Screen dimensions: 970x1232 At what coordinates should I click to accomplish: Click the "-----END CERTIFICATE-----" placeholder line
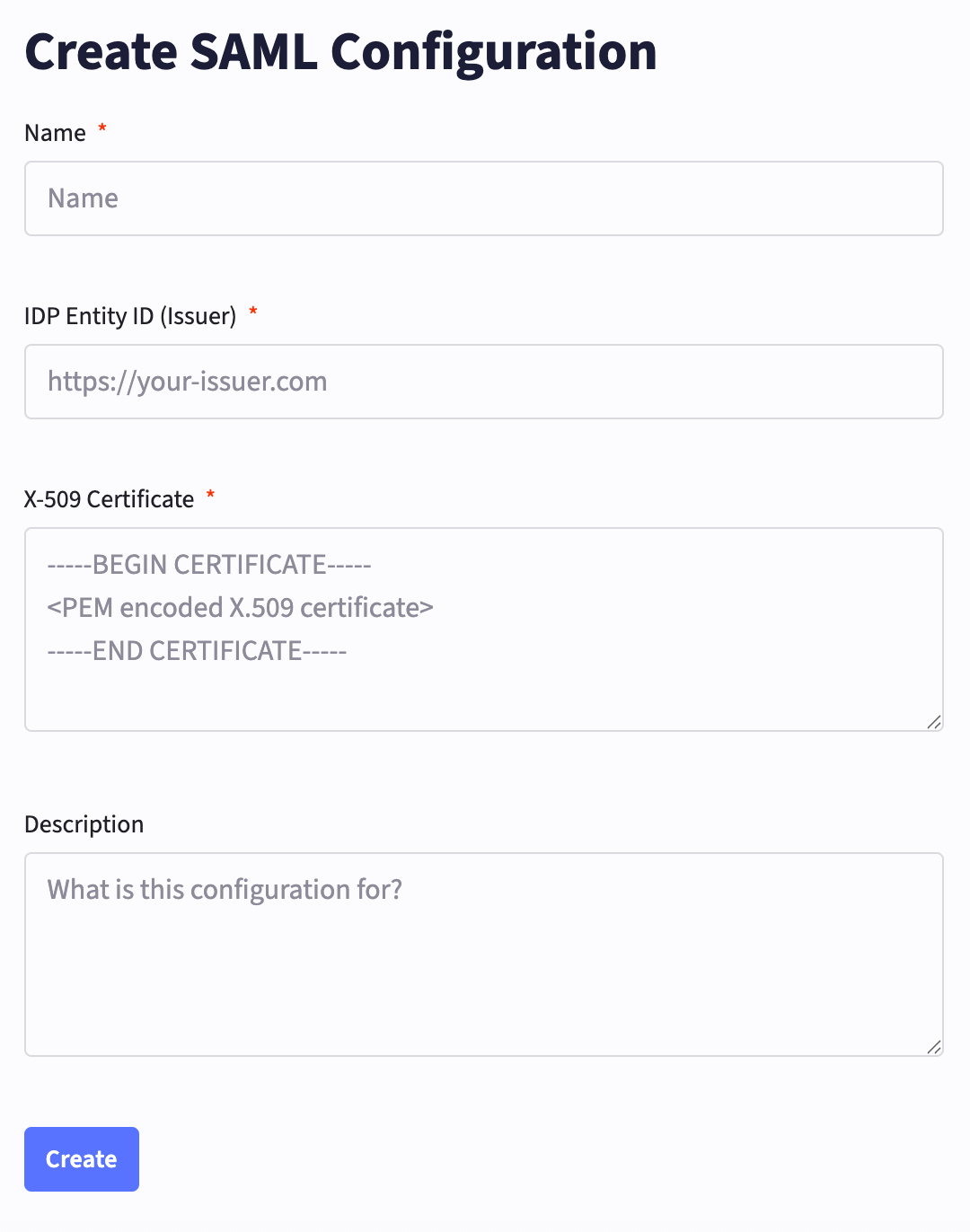pyautogui.click(x=197, y=651)
